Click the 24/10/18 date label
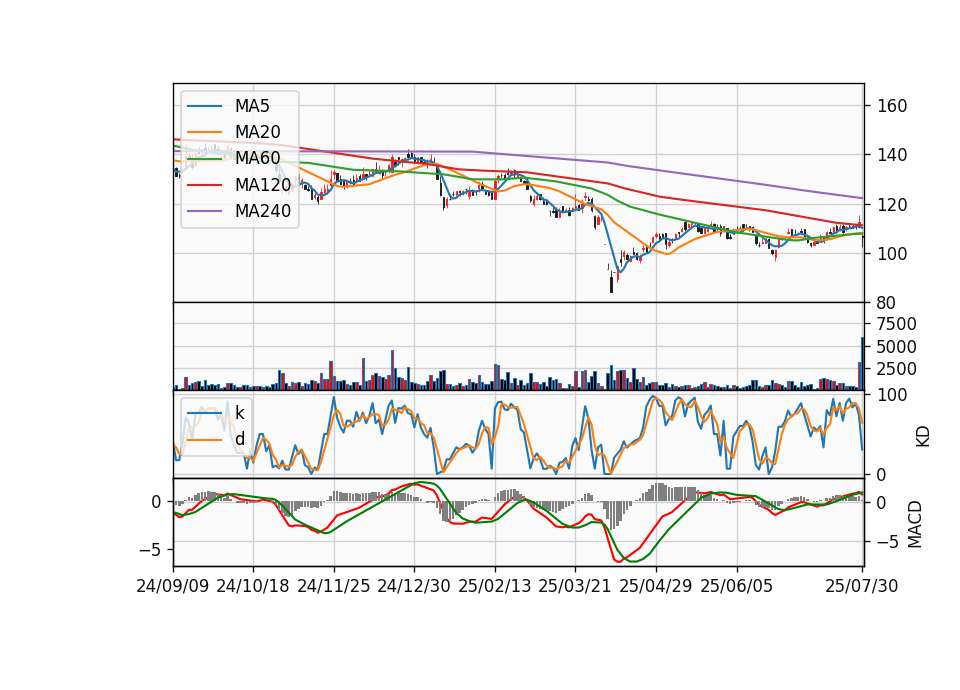The width and height of the screenshot is (960, 690). click(253, 586)
